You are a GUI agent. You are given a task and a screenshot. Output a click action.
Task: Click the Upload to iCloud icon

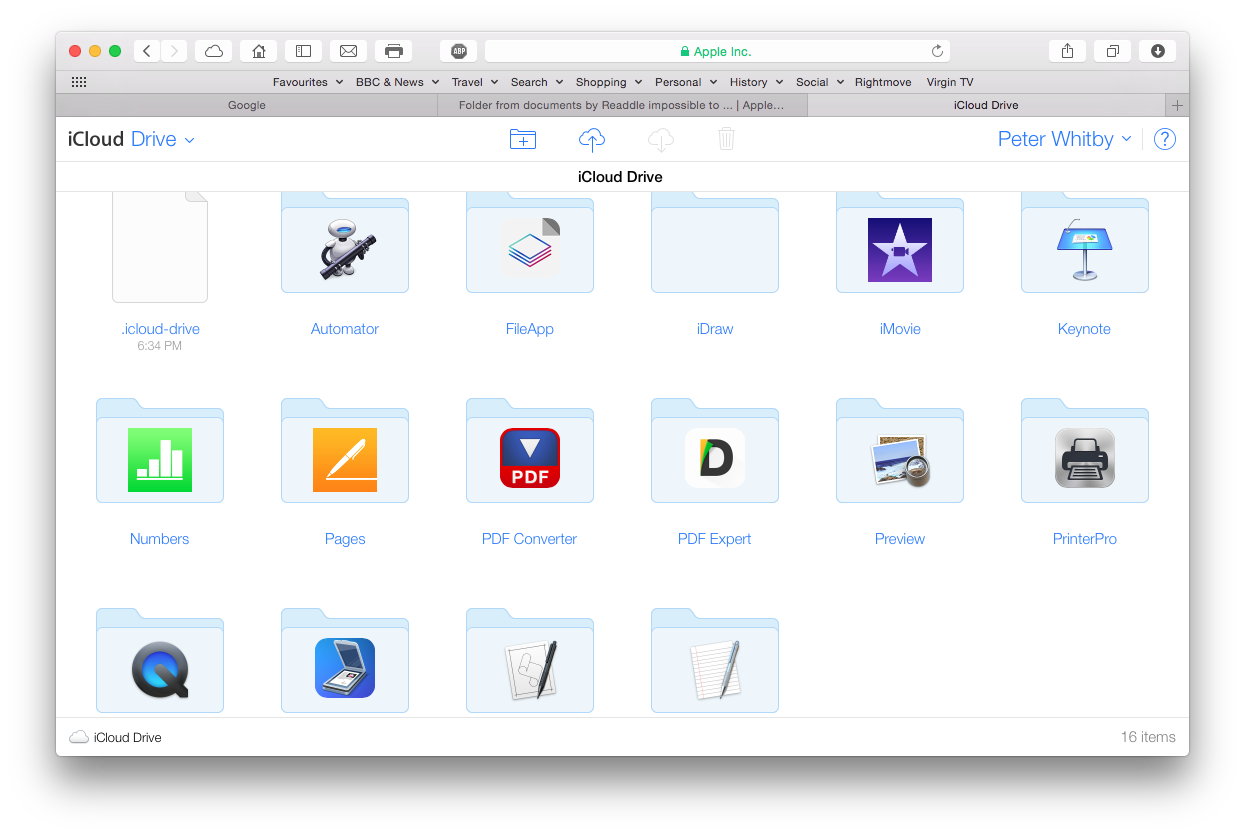[592, 140]
